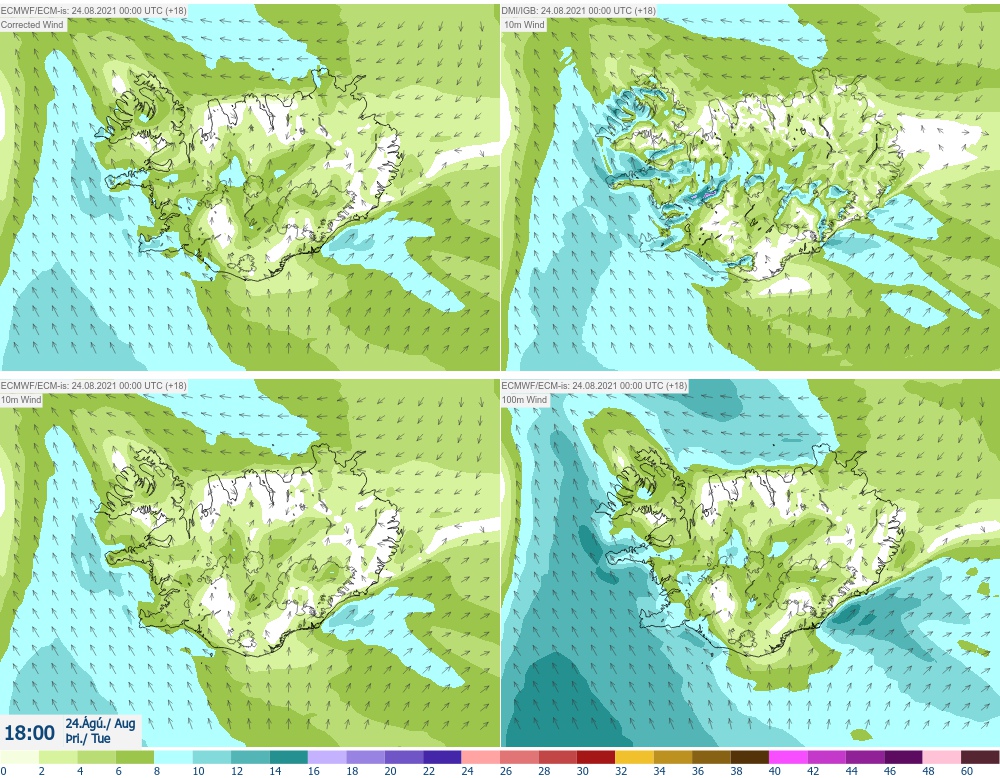Click the 'DMI/IGB: 24.08.2021 00:00 UTC (+18)' title
This screenshot has width=1000, height=778.
pyautogui.click(x=578, y=11)
